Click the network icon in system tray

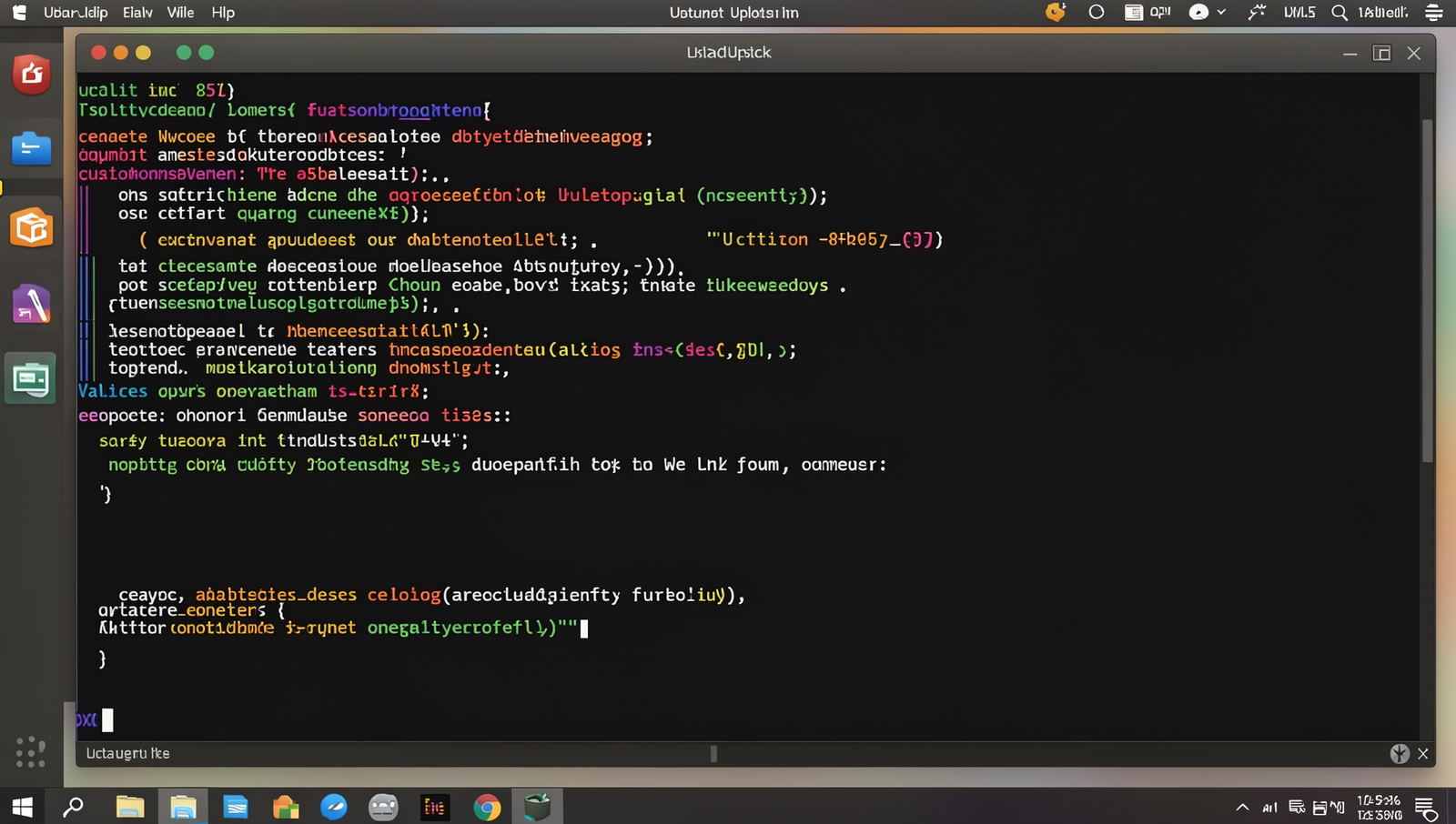[x=1269, y=808]
